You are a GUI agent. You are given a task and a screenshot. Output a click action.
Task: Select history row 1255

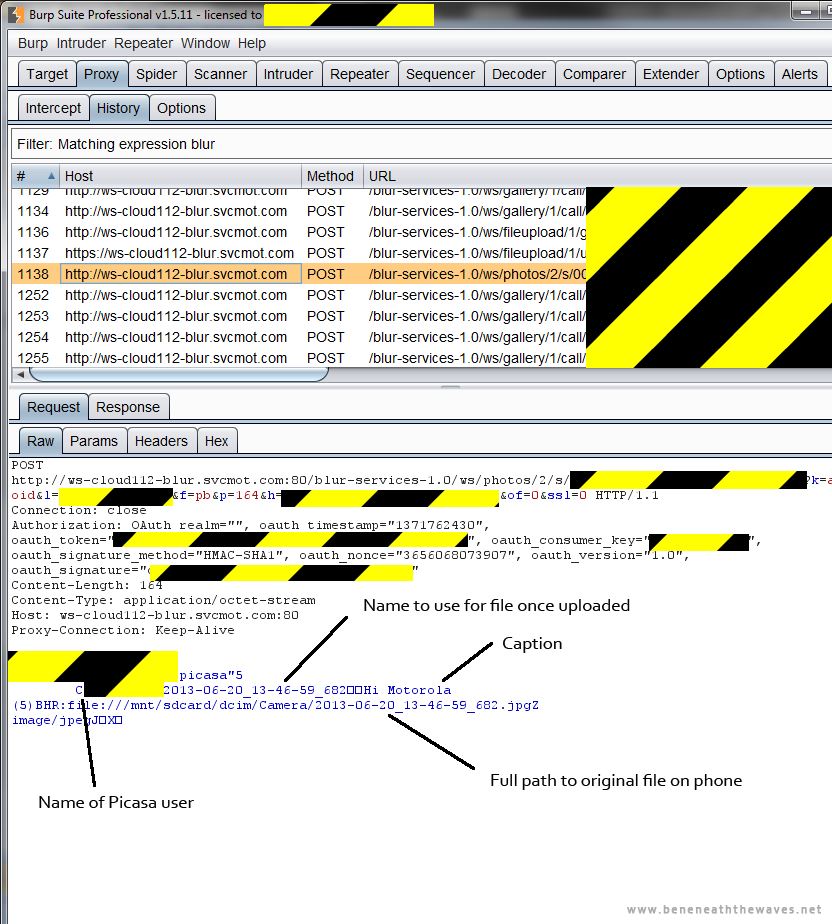(x=299, y=358)
